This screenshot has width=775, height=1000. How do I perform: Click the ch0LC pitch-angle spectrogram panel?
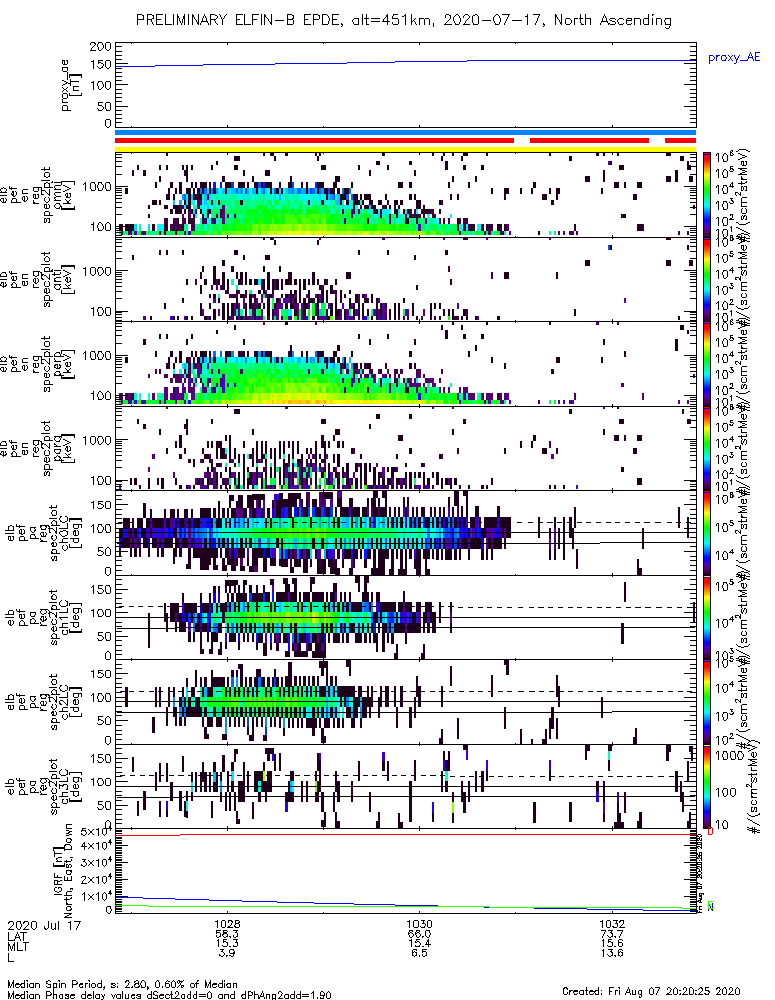tap(405, 533)
